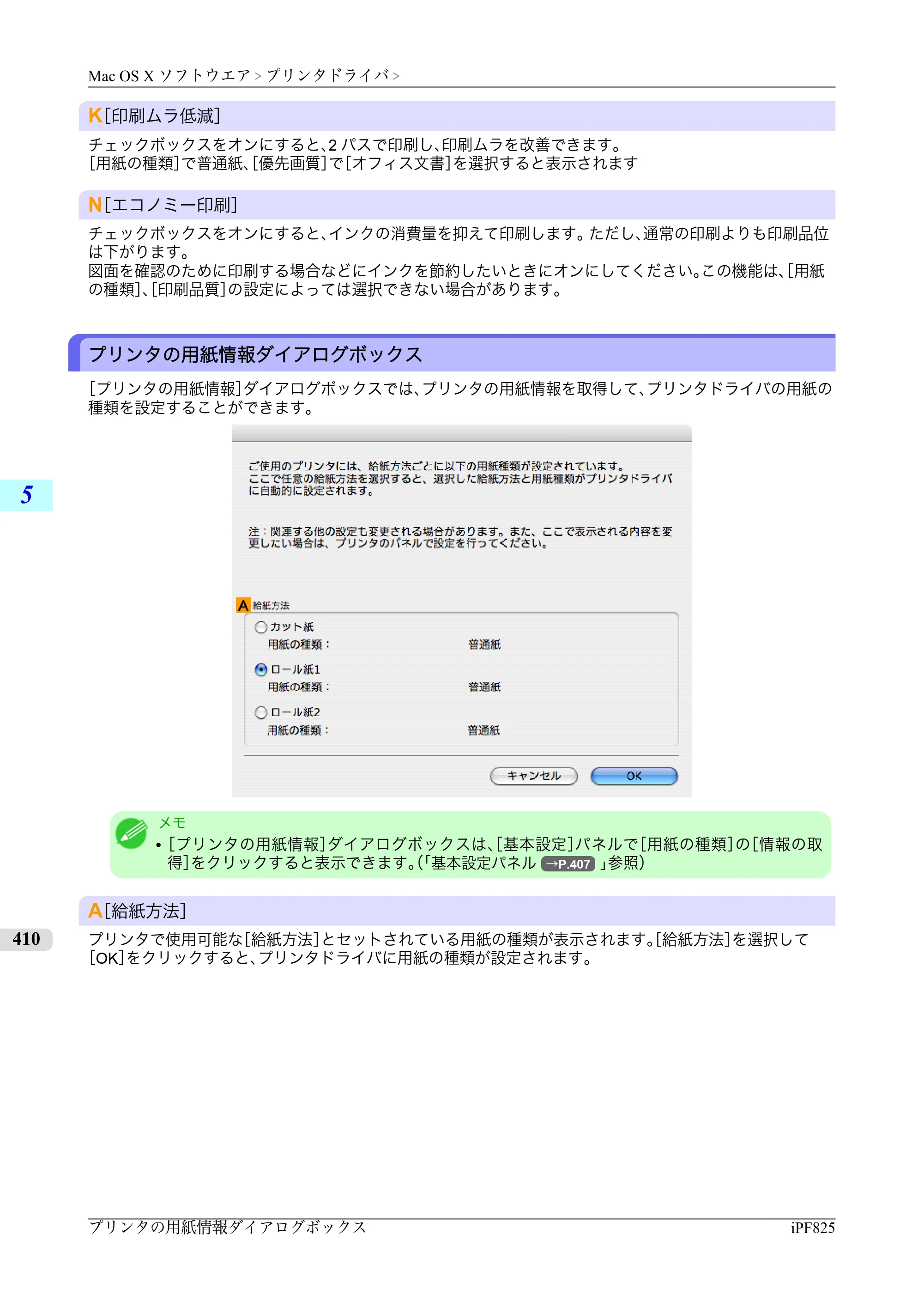Image resolution: width=924 pixels, height=1307 pixels.
Task: Click the A[給紙方法] section heading
Action: [x=137, y=911]
